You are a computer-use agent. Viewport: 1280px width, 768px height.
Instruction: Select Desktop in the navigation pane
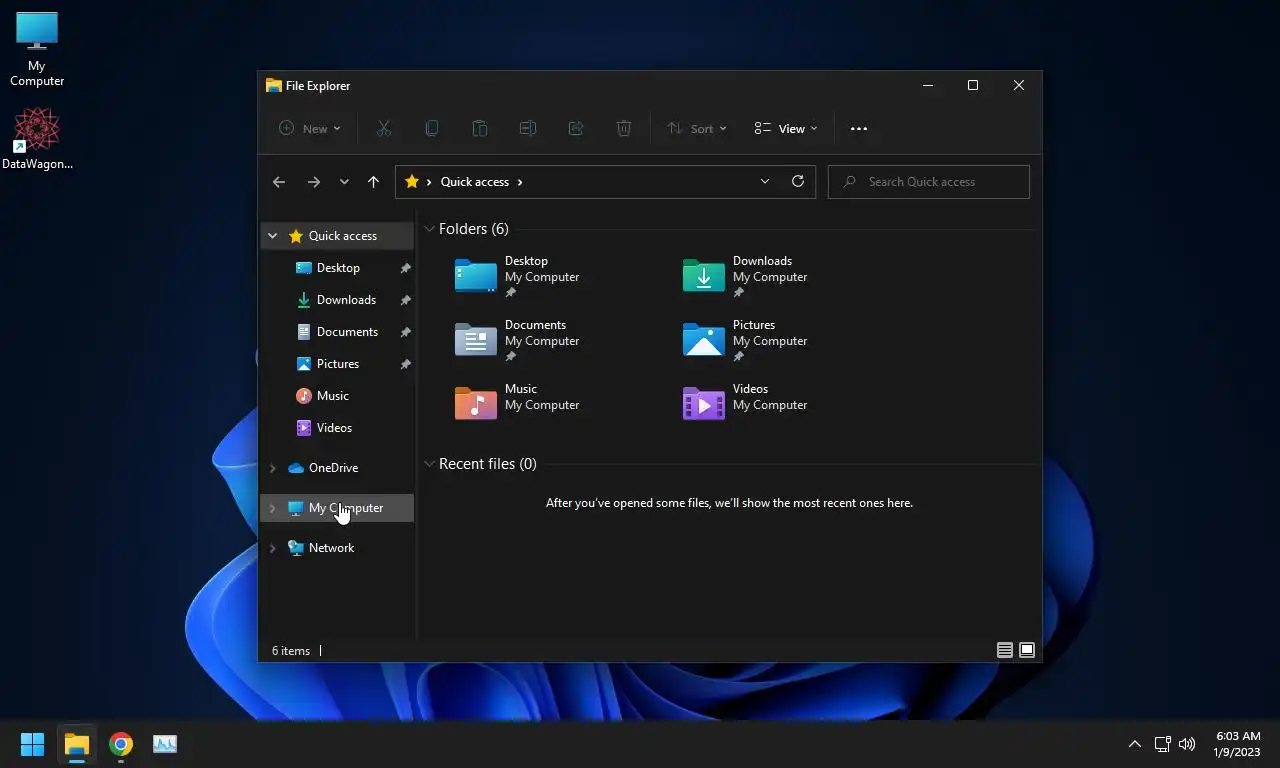[337, 268]
